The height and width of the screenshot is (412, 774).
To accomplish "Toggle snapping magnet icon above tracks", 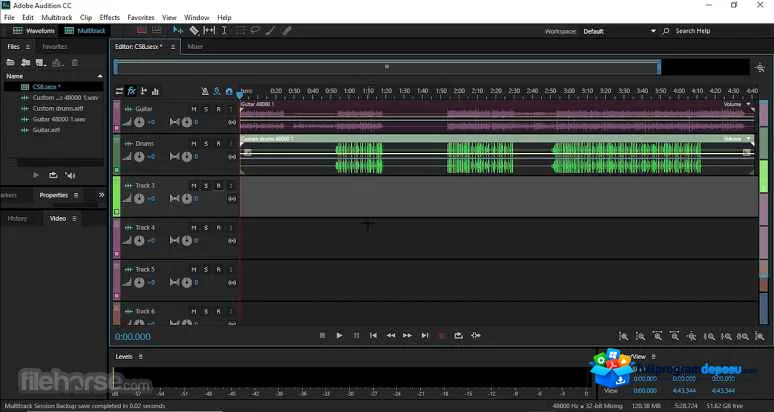I will pyautogui.click(x=229, y=91).
